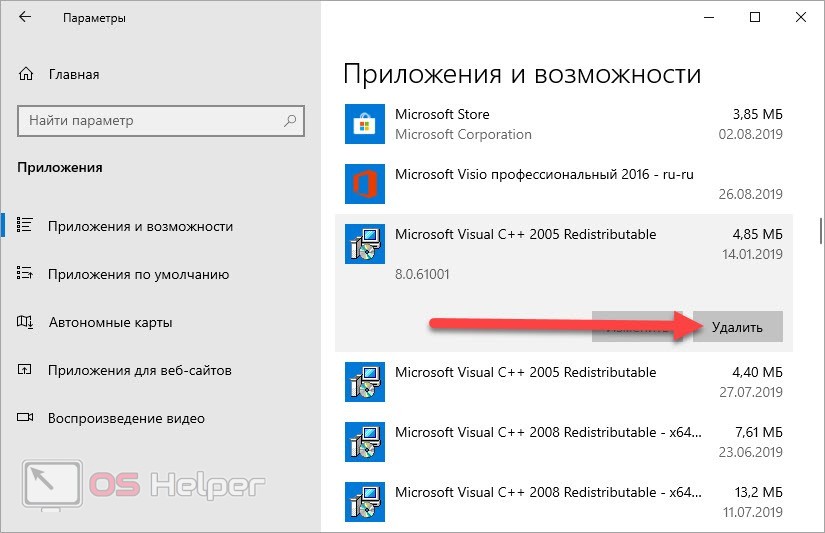Open Приложения и возможности section
The width and height of the screenshot is (825, 533).
tap(140, 226)
